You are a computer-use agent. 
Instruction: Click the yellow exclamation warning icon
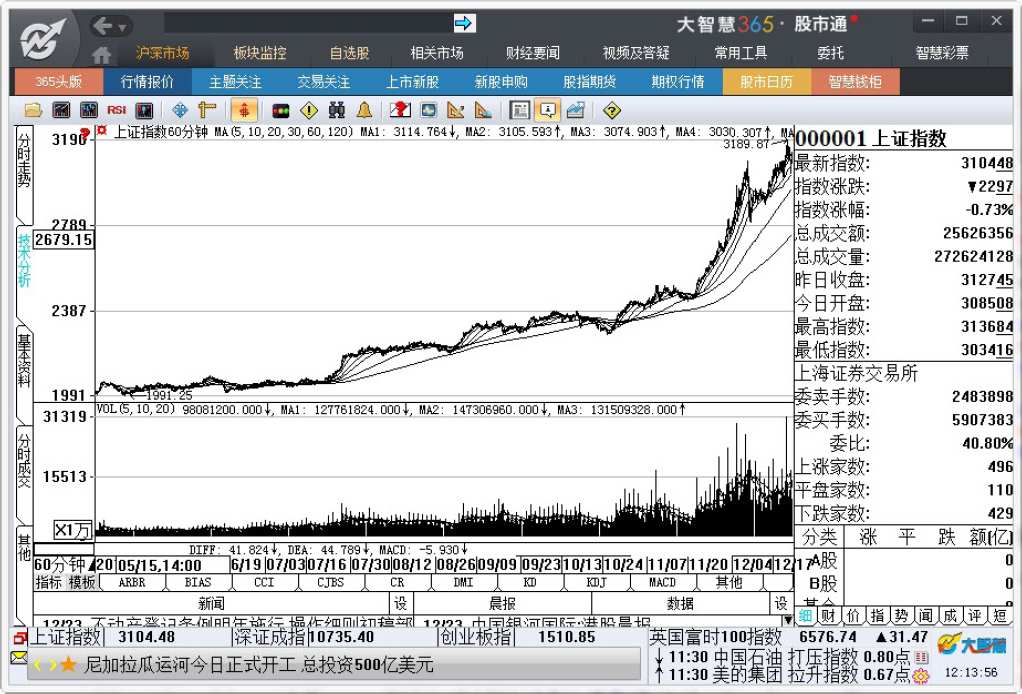pos(309,110)
